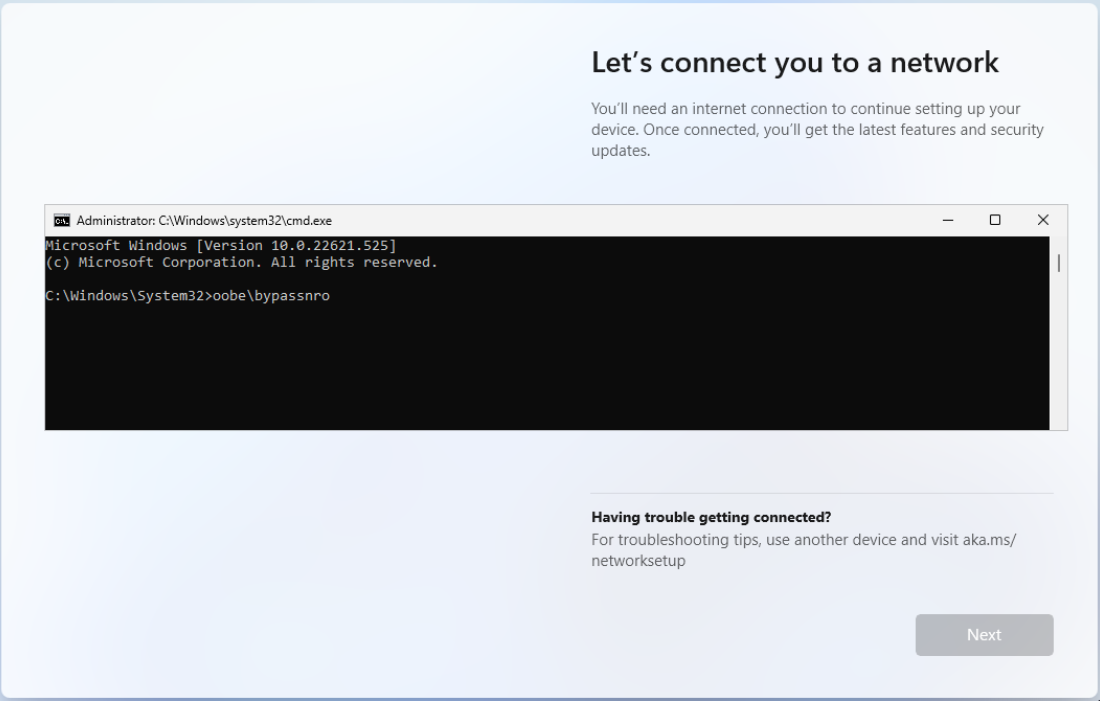Maximize the cmd.exe window
Viewport: 1100px width, 701px height.
pos(995,219)
